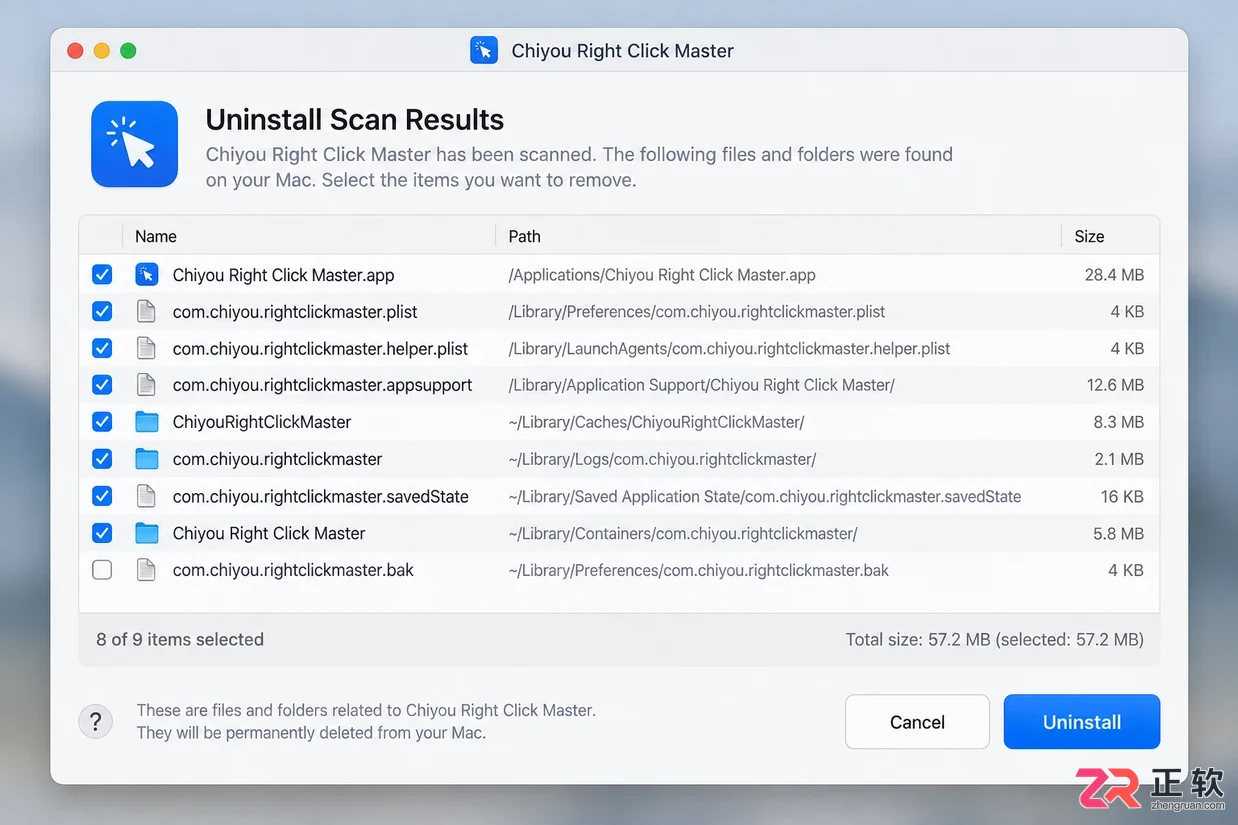Click the Chiyou Right Click Master.app row icon
1238x825 pixels.
coord(147,274)
